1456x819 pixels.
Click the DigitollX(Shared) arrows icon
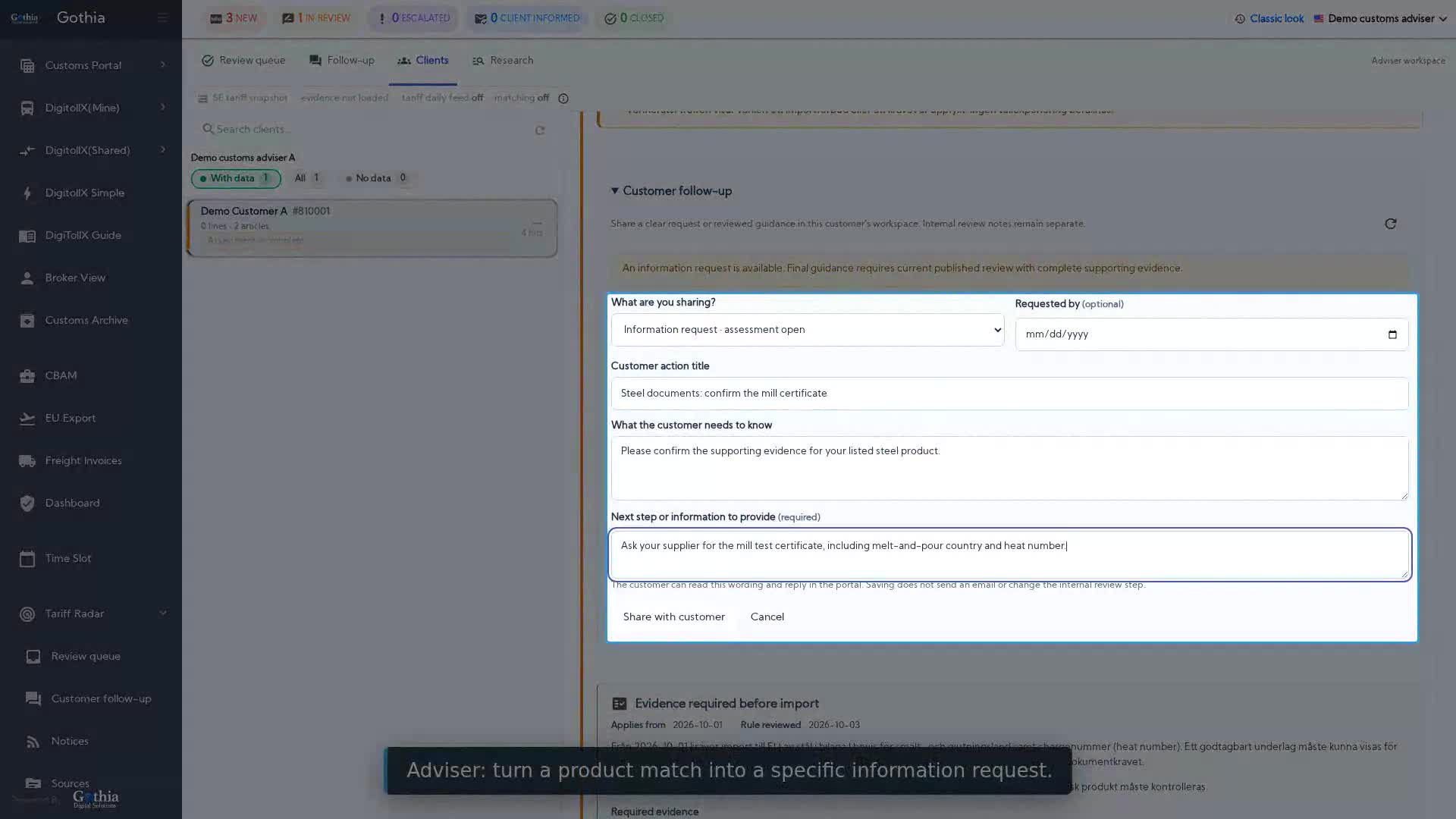tap(27, 151)
